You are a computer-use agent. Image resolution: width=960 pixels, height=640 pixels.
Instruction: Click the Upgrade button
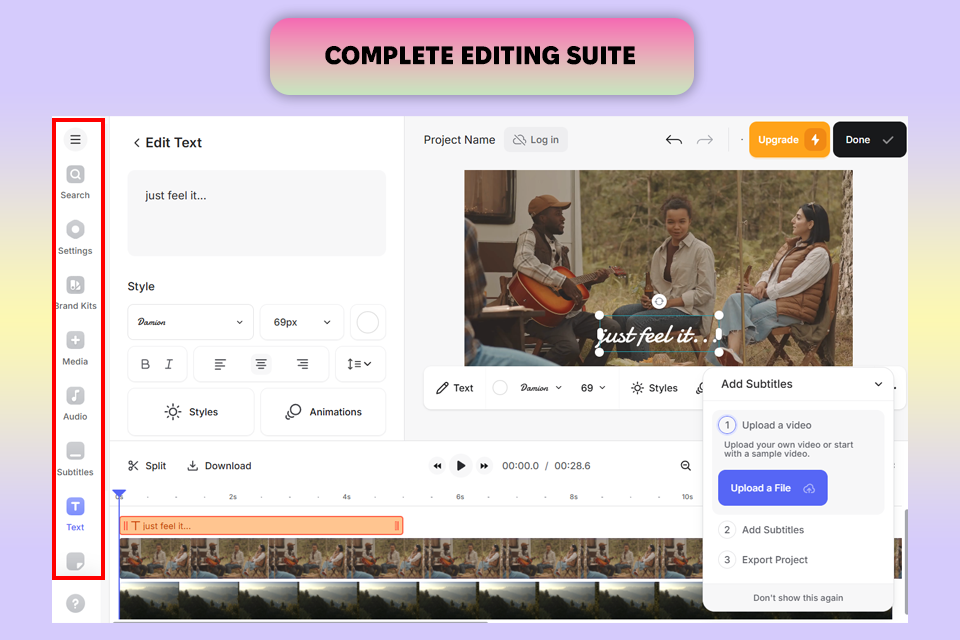pyautogui.click(x=789, y=140)
